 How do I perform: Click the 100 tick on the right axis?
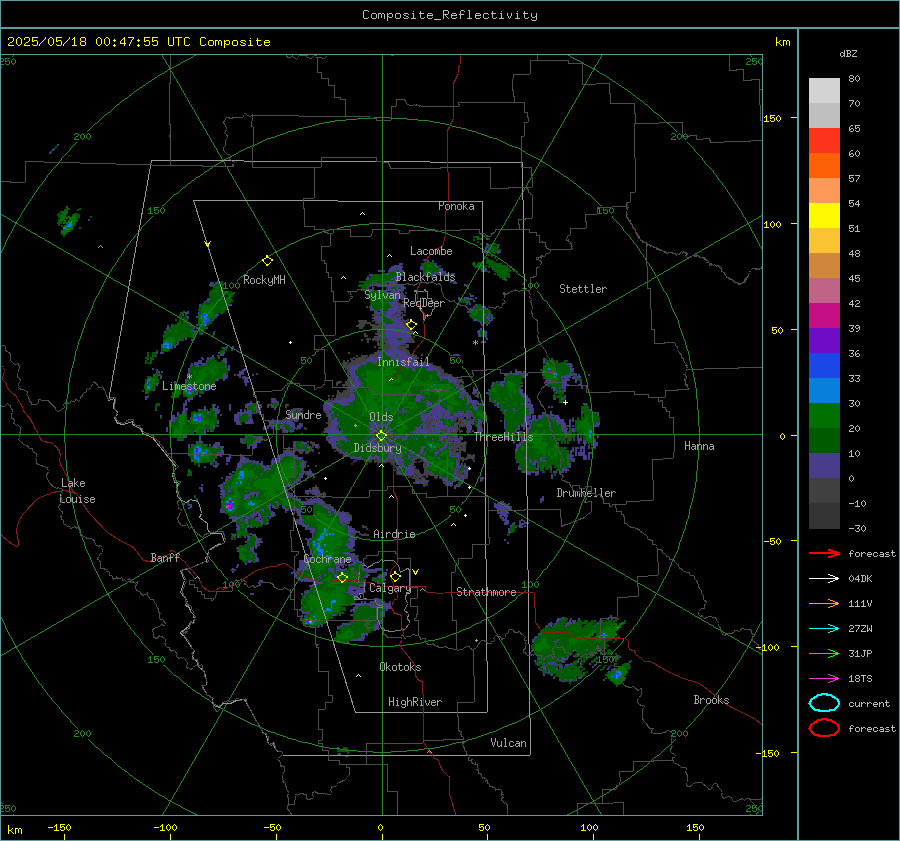772,224
